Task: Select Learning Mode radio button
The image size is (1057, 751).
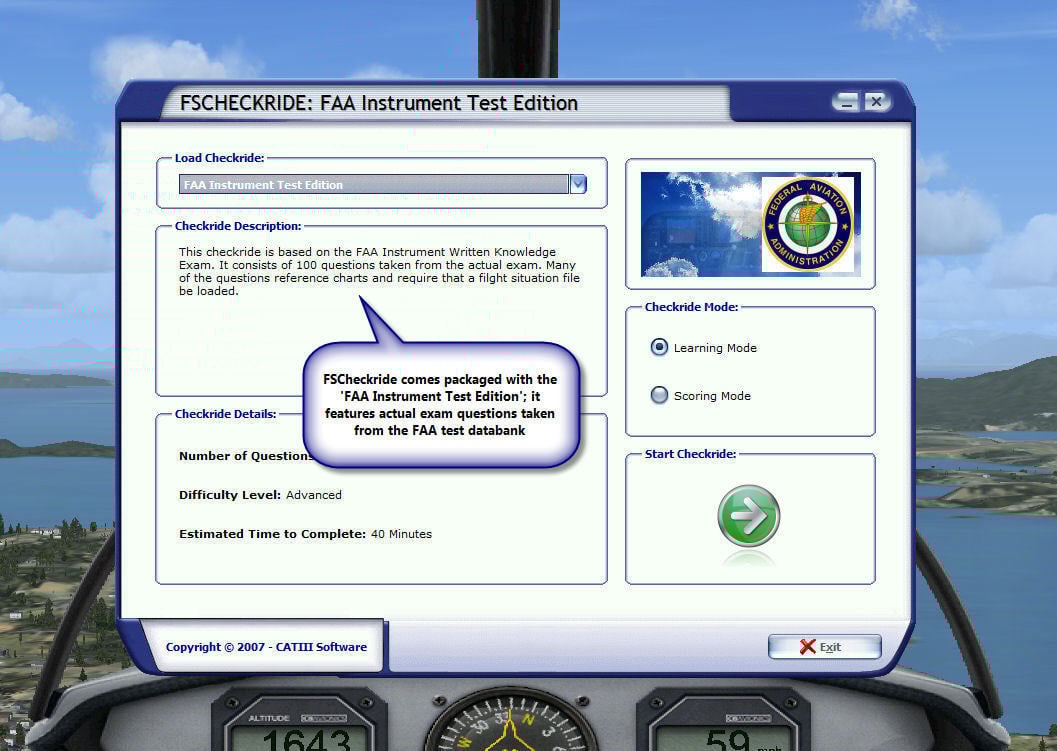Action: pyautogui.click(x=659, y=347)
